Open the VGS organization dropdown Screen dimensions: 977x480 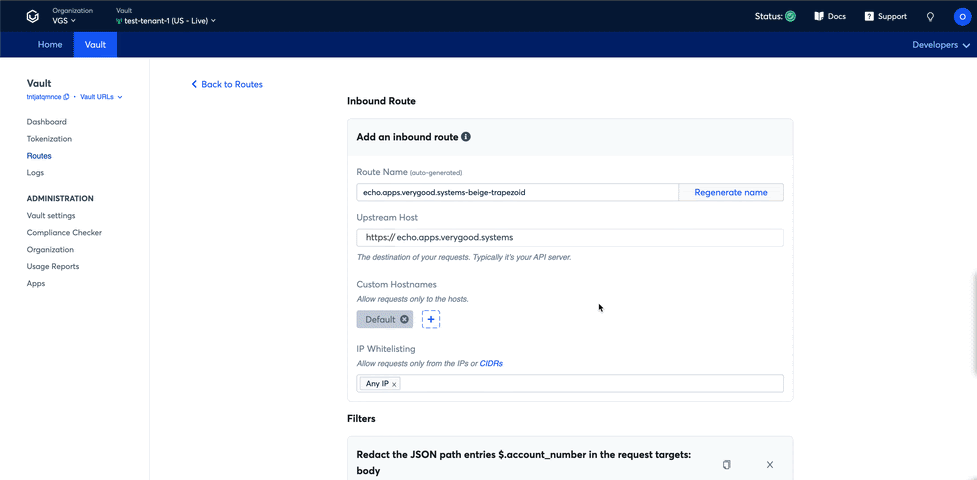coord(64,21)
